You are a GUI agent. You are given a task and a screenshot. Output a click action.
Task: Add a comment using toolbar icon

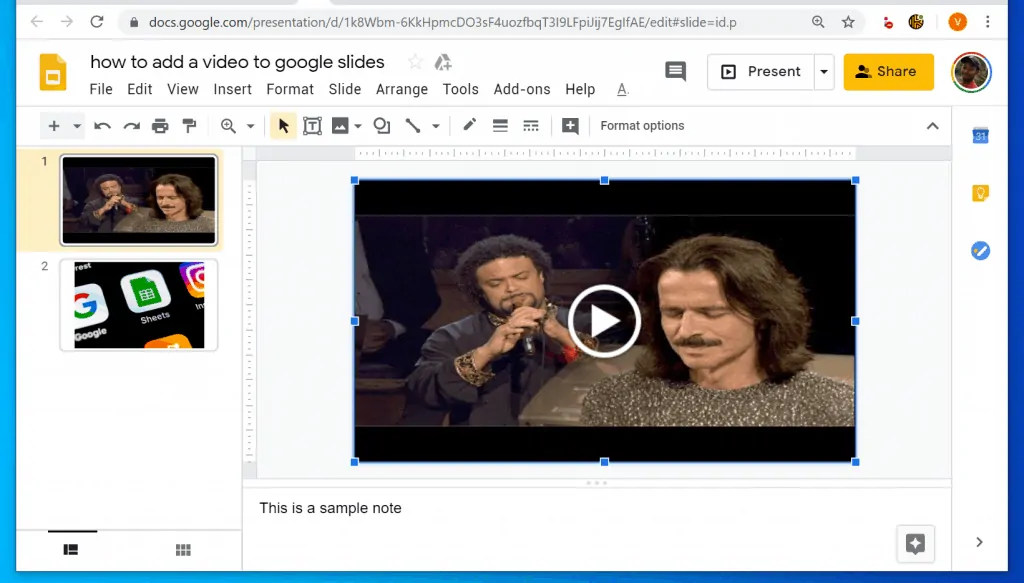click(570, 126)
